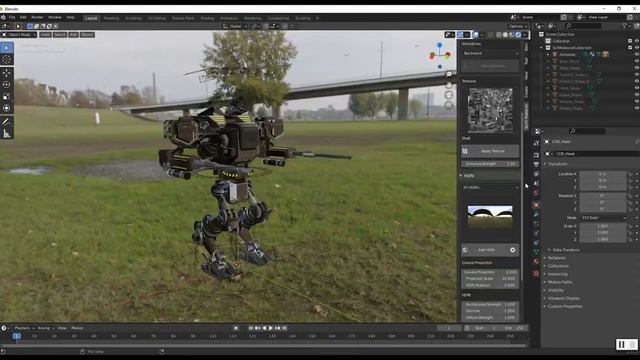
Task: Switch to the Shading workspace tab
Action: click(207, 18)
